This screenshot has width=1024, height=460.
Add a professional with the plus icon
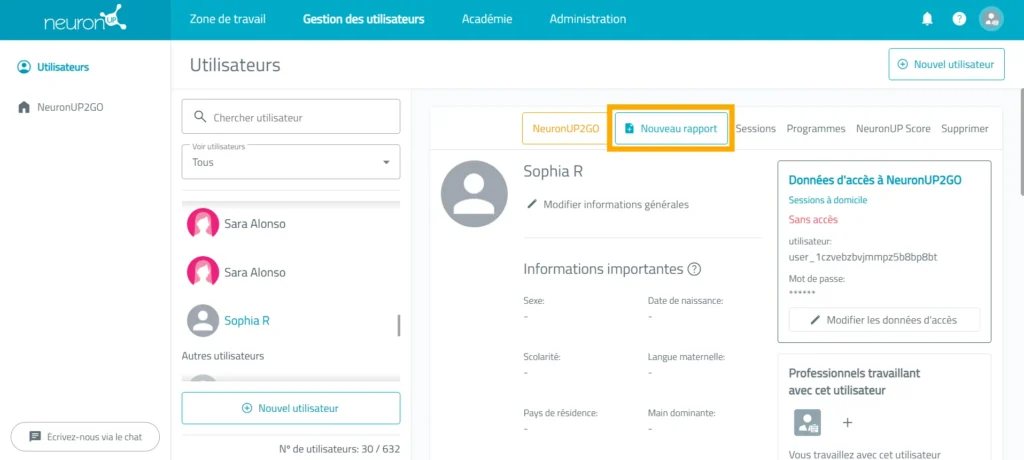coord(848,423)
